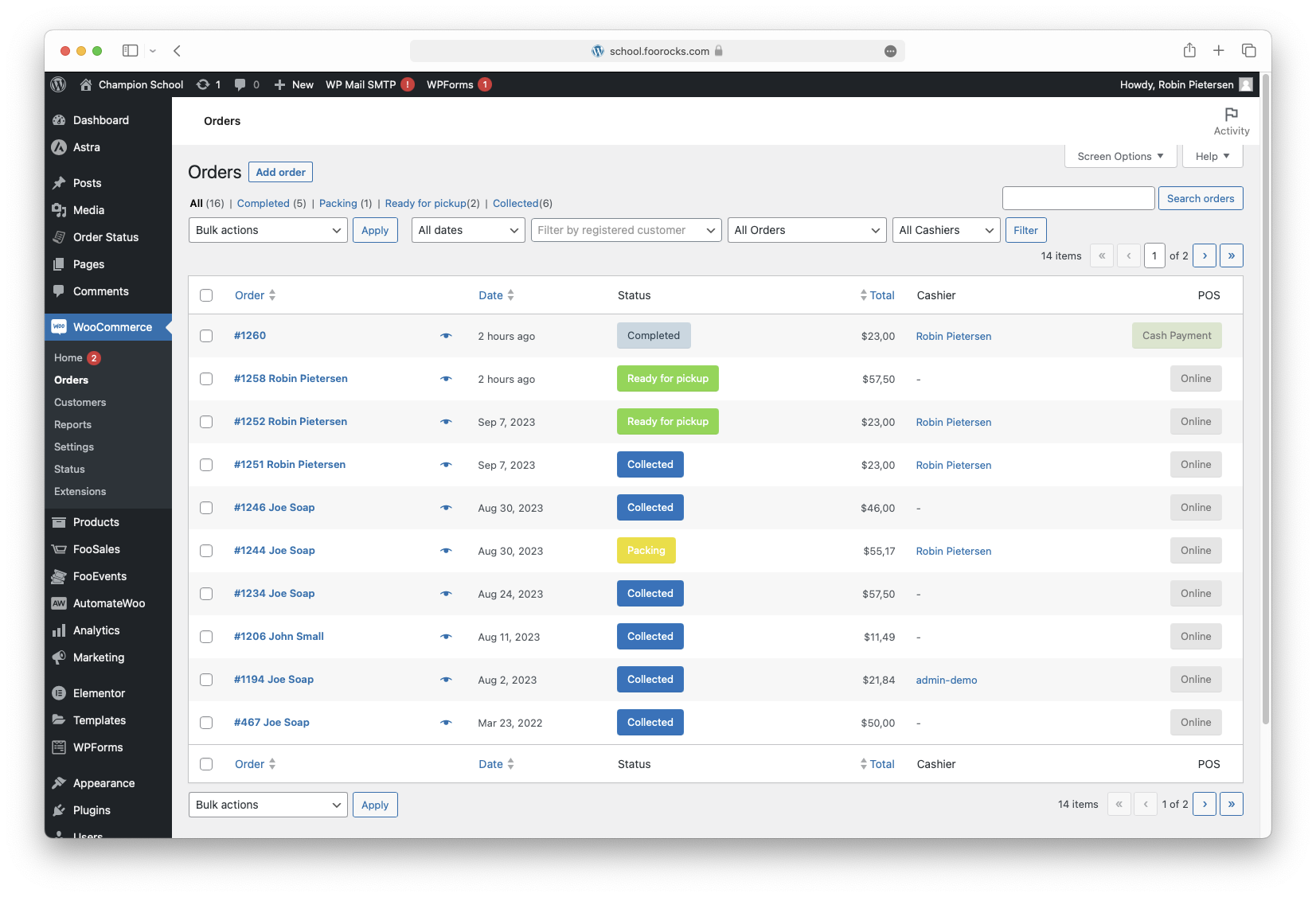Click the top Apply bulk action button

(x=375, y=230)
